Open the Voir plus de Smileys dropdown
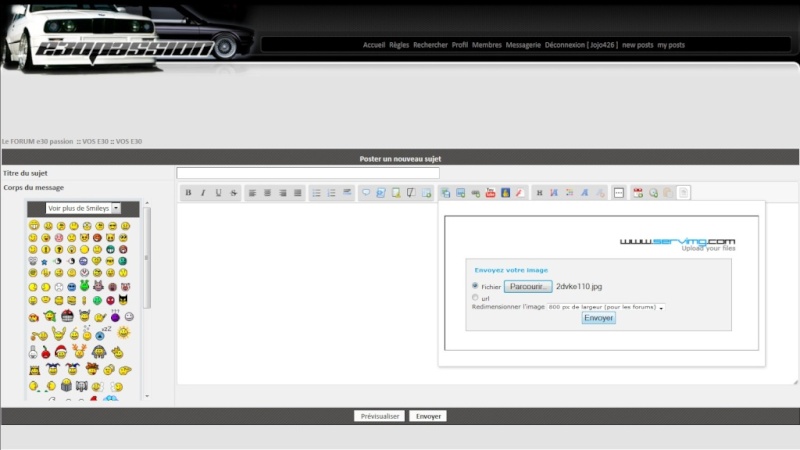The height and width of the screenshot is (450, 800). 83,208
